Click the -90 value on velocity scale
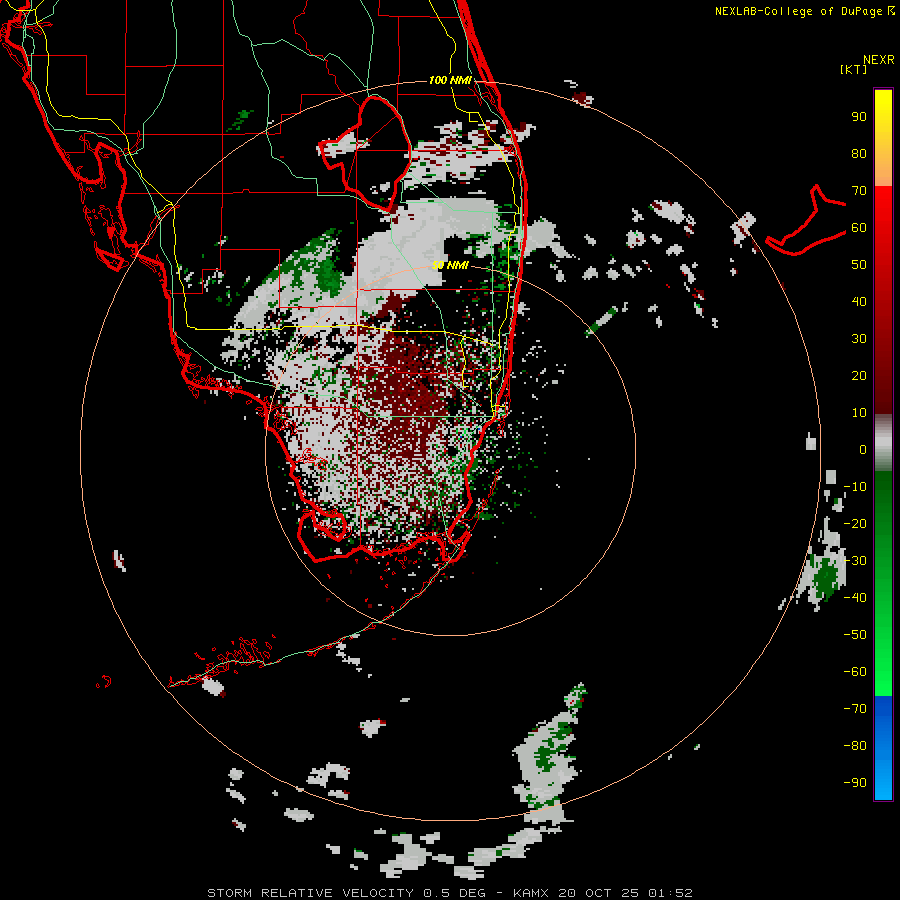Screen dimensions: 900x900 click(x=855, y=783)
